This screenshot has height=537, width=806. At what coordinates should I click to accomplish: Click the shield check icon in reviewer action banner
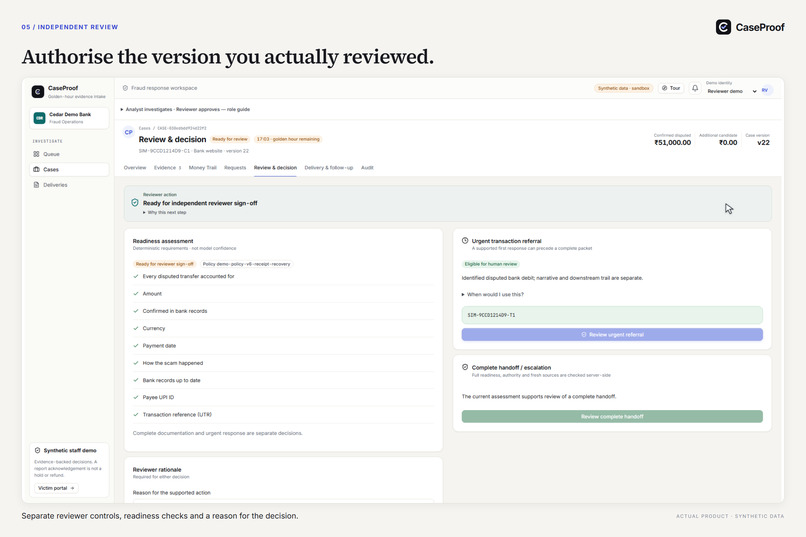(x=135, y=203)
